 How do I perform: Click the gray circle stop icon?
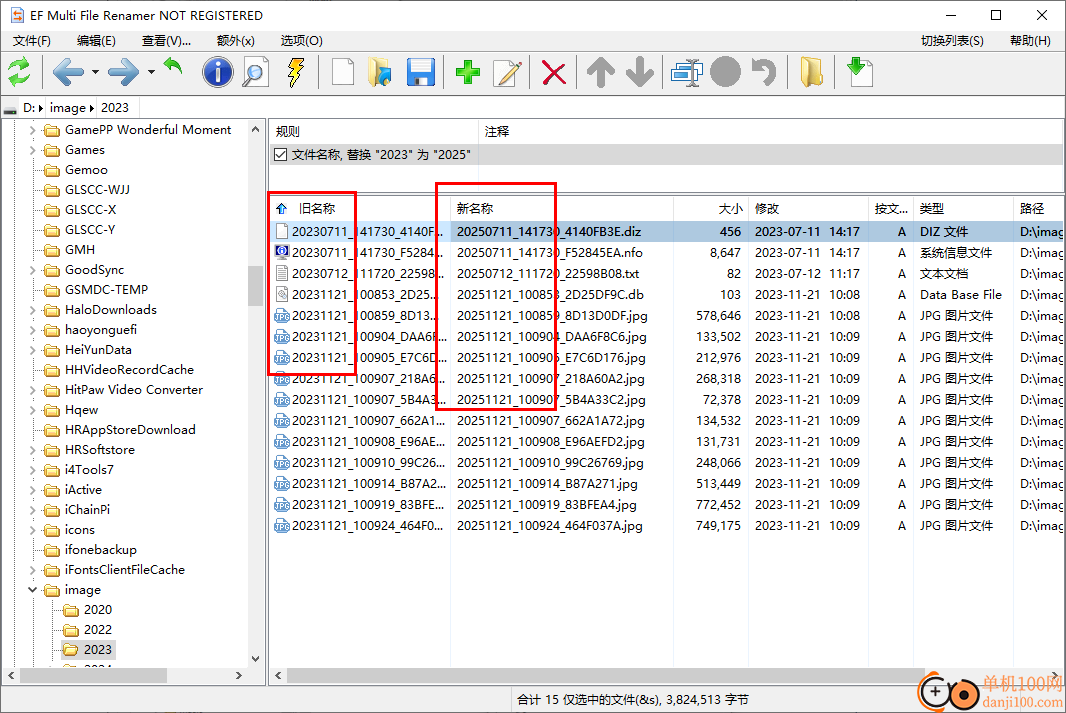tap(725, 72)
